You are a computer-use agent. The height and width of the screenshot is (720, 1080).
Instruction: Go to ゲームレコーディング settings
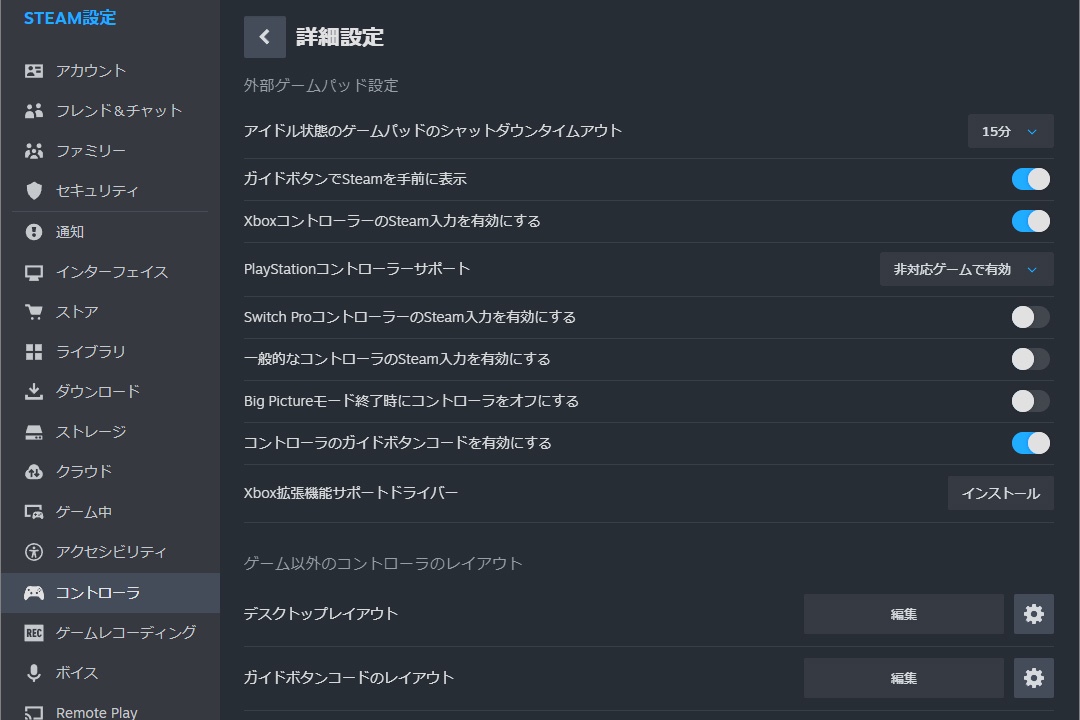125,633
